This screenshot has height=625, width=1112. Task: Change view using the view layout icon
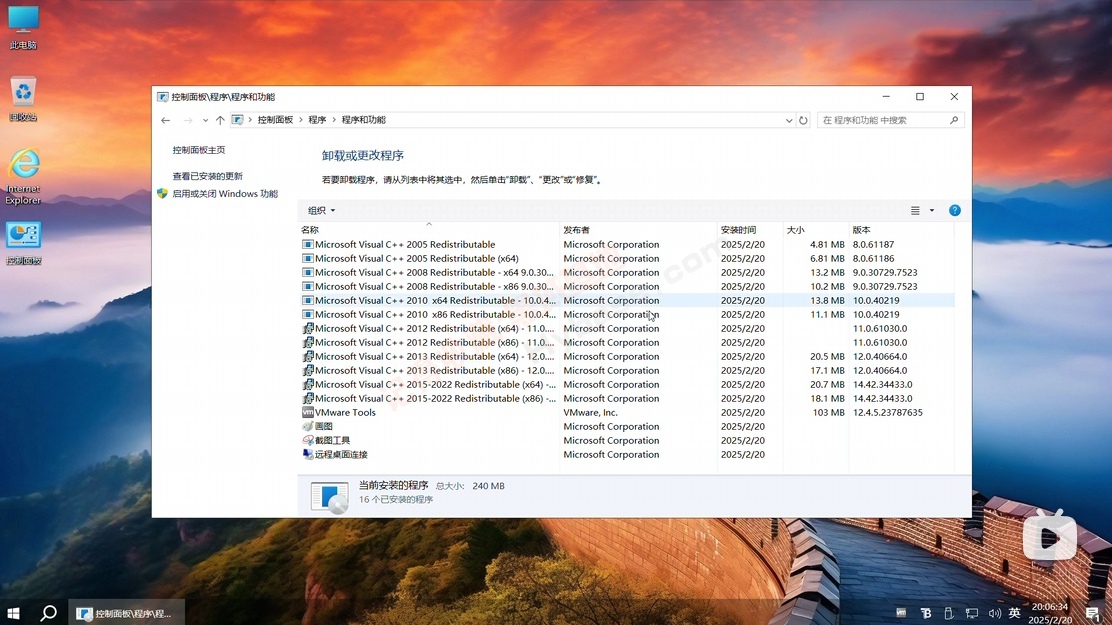point(915,210)
